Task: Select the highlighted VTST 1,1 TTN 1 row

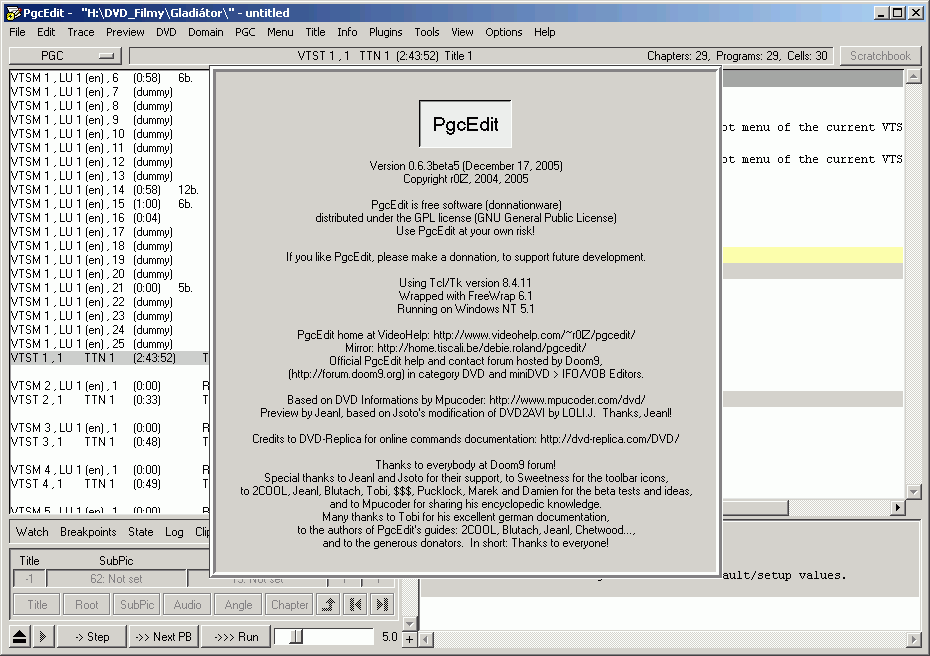Action: pos(110,358)
